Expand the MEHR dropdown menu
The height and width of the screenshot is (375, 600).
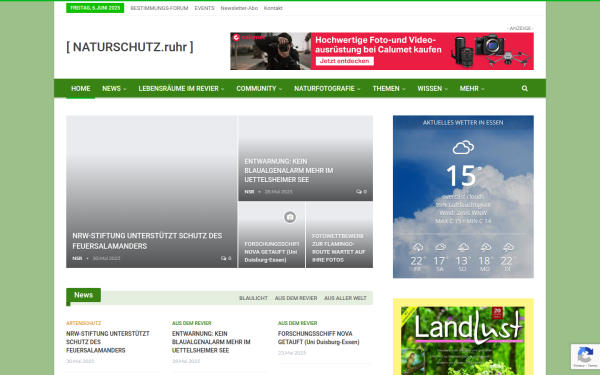(472, 88)
